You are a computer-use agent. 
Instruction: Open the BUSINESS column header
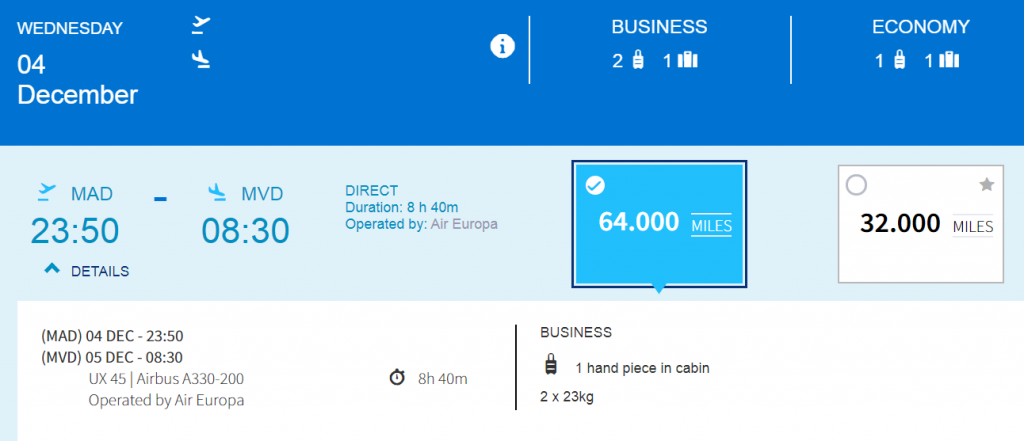[x=659, y=27]
